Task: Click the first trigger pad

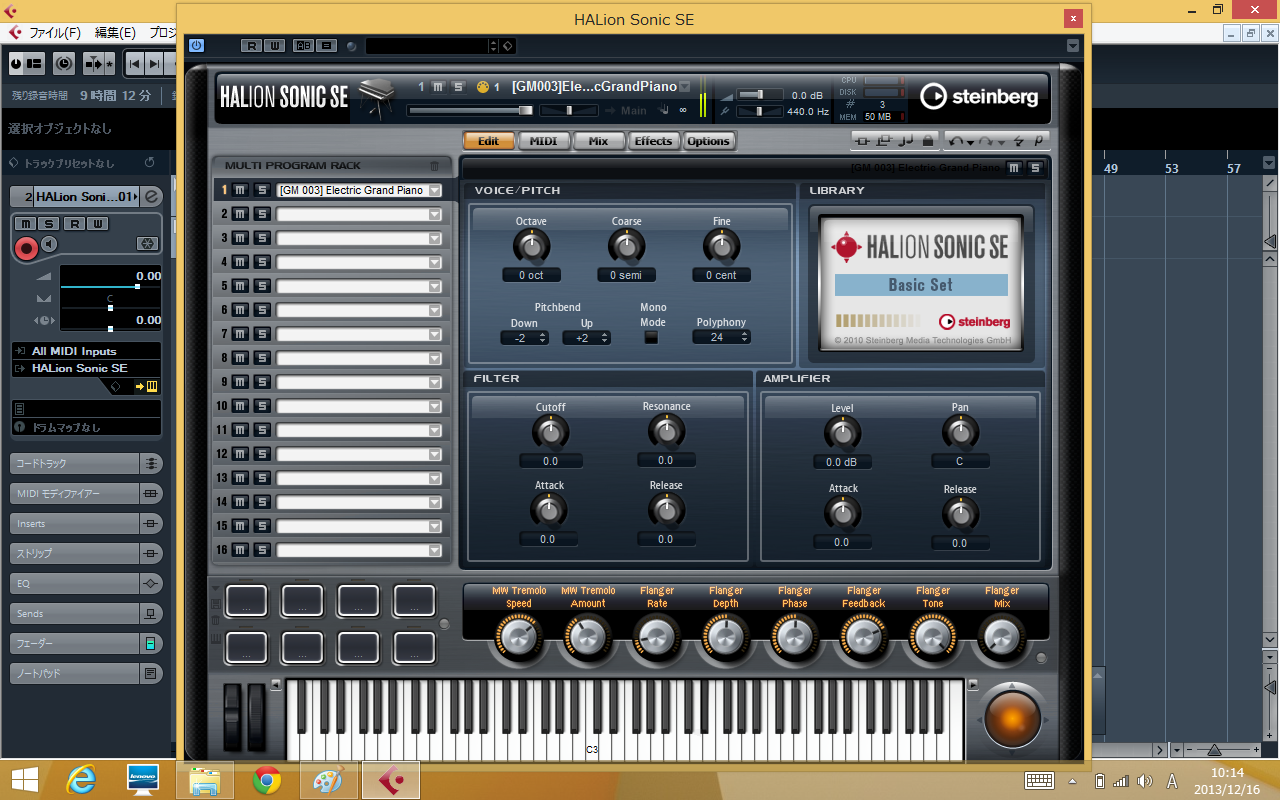Action: (246, 600)
